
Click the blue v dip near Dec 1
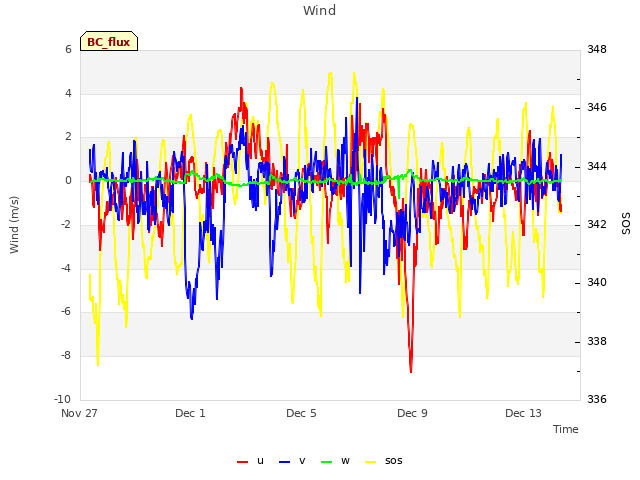(x=191, y=318)
